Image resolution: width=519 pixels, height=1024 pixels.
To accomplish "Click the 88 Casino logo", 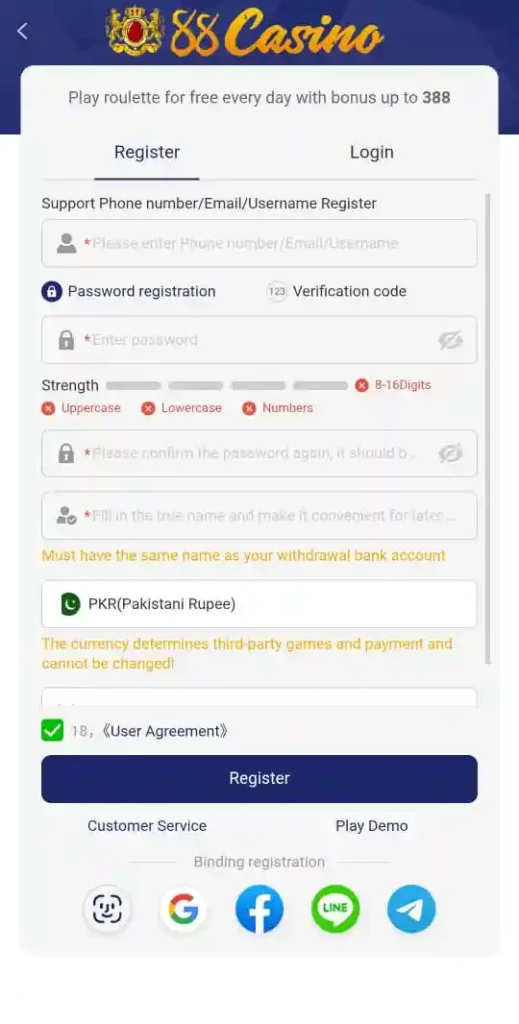I will pyautogui.click(x=245, y=31).
